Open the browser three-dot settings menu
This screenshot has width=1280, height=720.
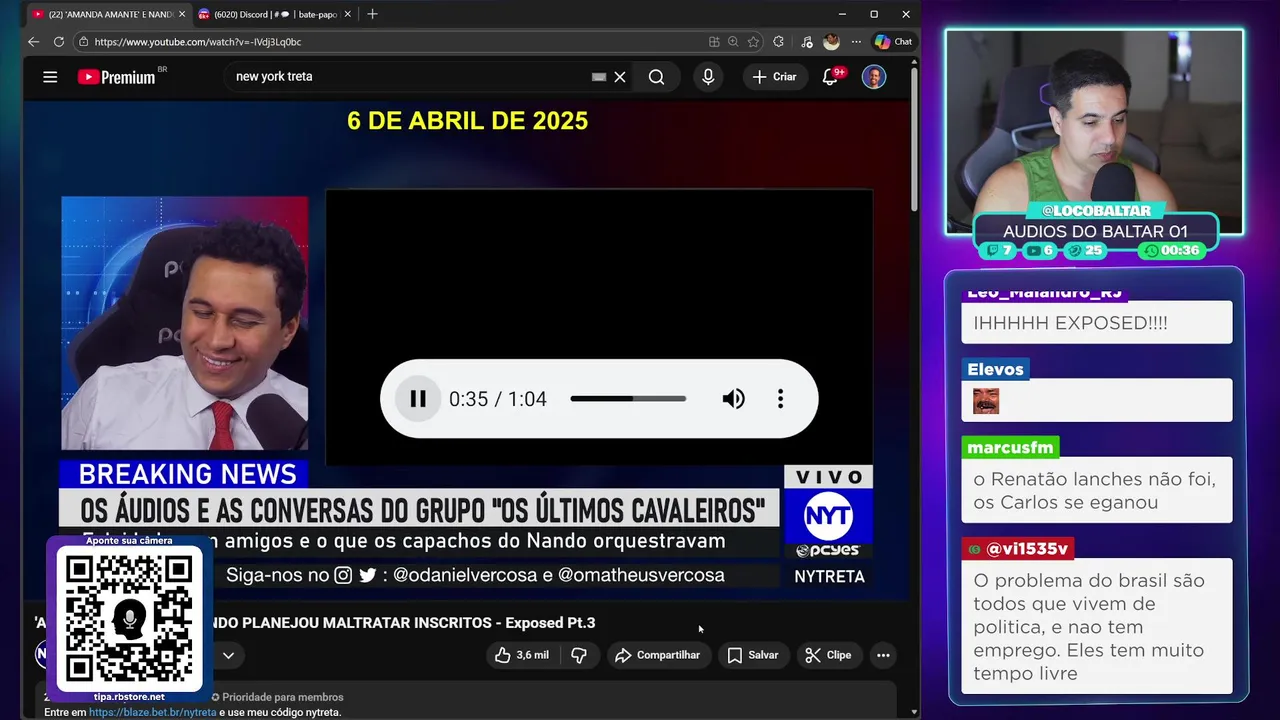point(856,42)
